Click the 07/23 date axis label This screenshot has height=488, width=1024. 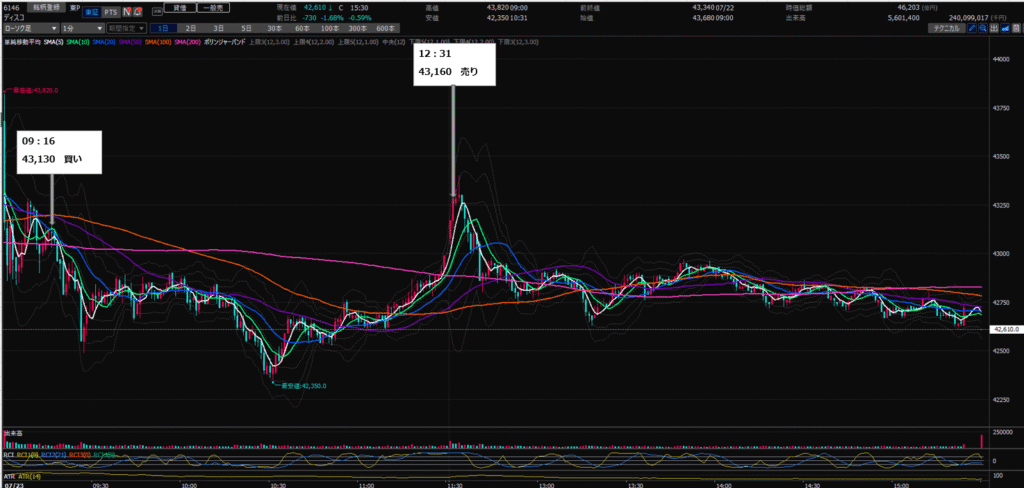click(14, 485)
